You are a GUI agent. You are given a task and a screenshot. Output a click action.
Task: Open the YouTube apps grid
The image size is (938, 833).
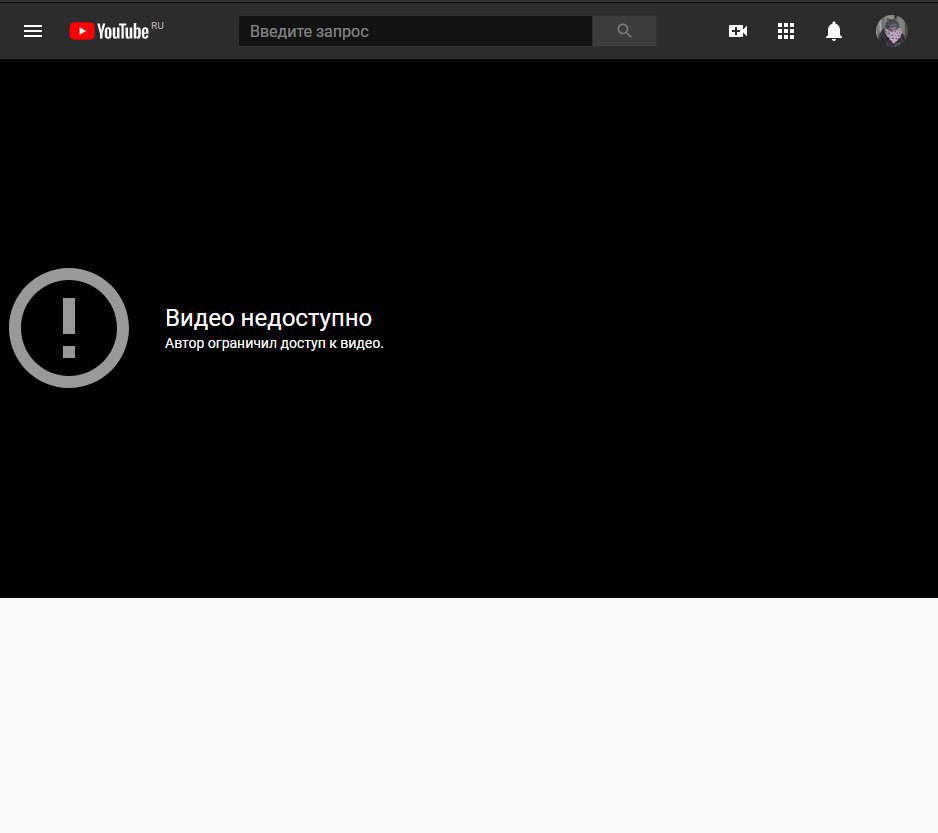(x=785, y=31)
